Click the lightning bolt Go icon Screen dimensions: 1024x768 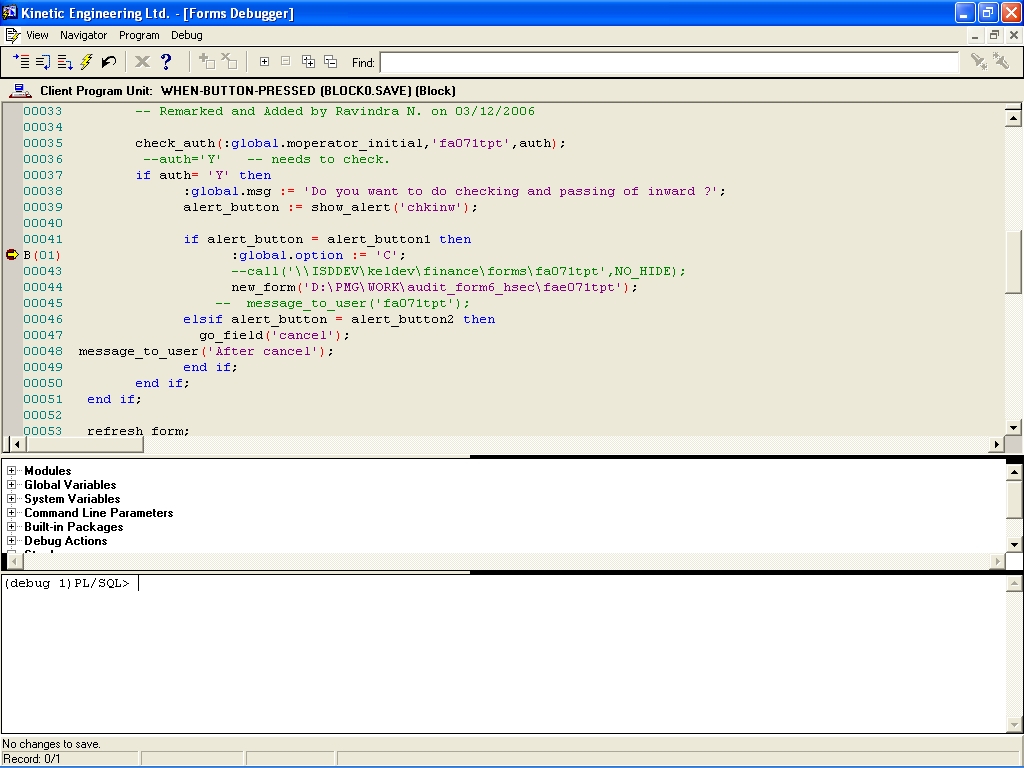tap(87, 62)
